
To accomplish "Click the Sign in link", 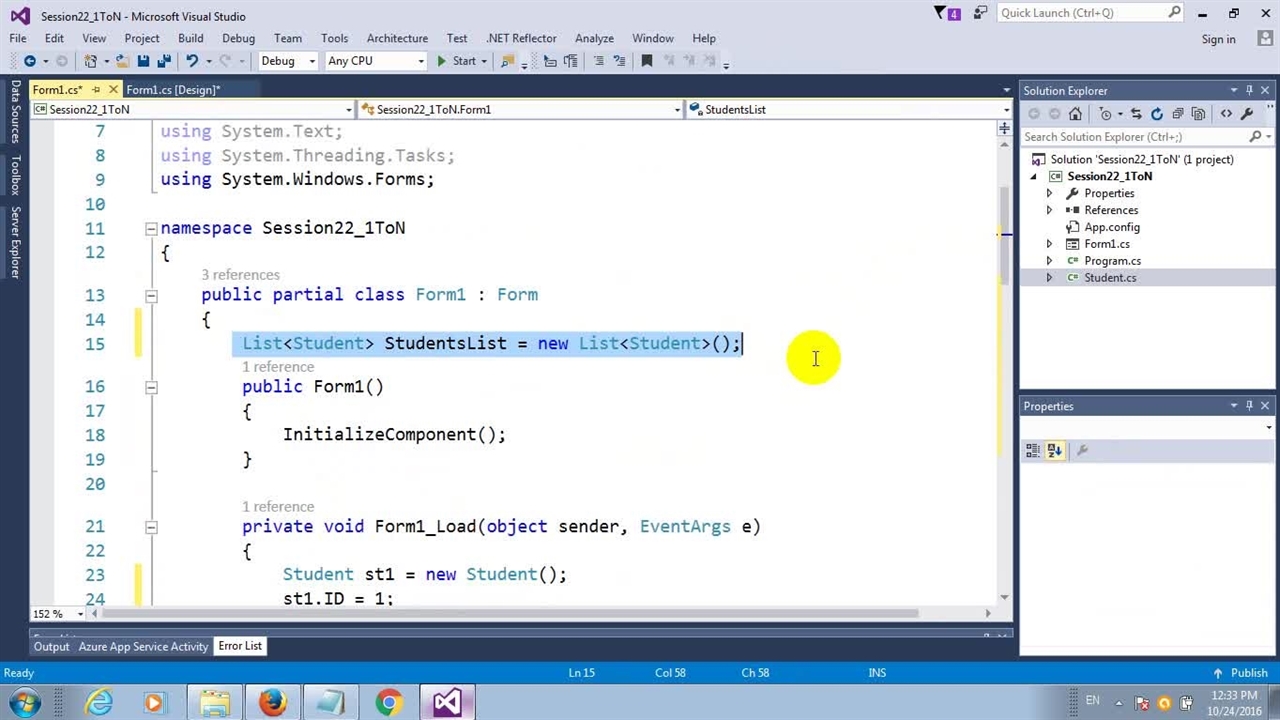I will [x=1218, y=39].
